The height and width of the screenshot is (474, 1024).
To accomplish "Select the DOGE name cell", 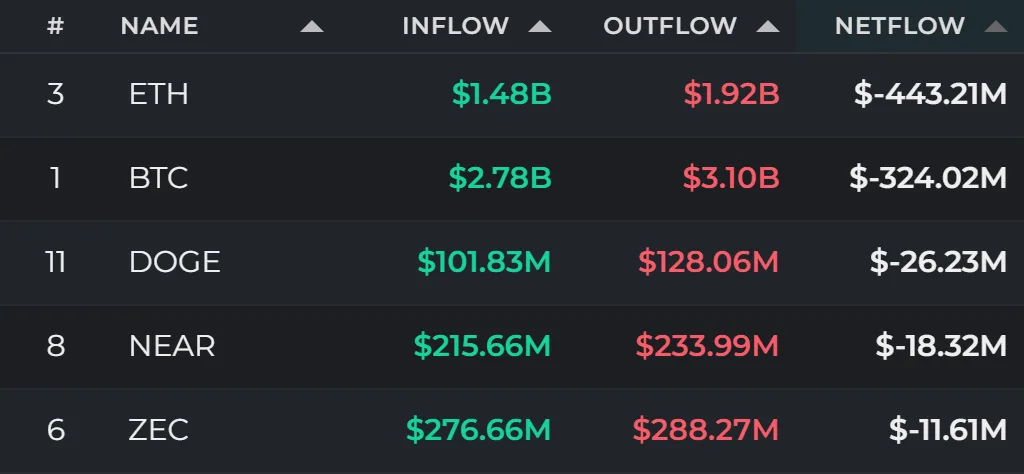I will coord(174,262).
